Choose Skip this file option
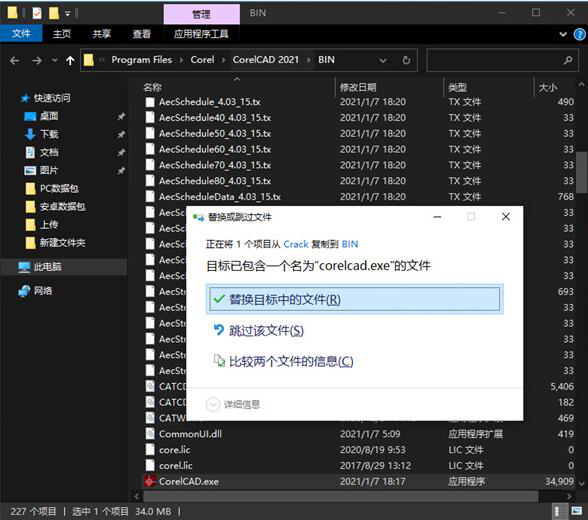 point(259,330)
